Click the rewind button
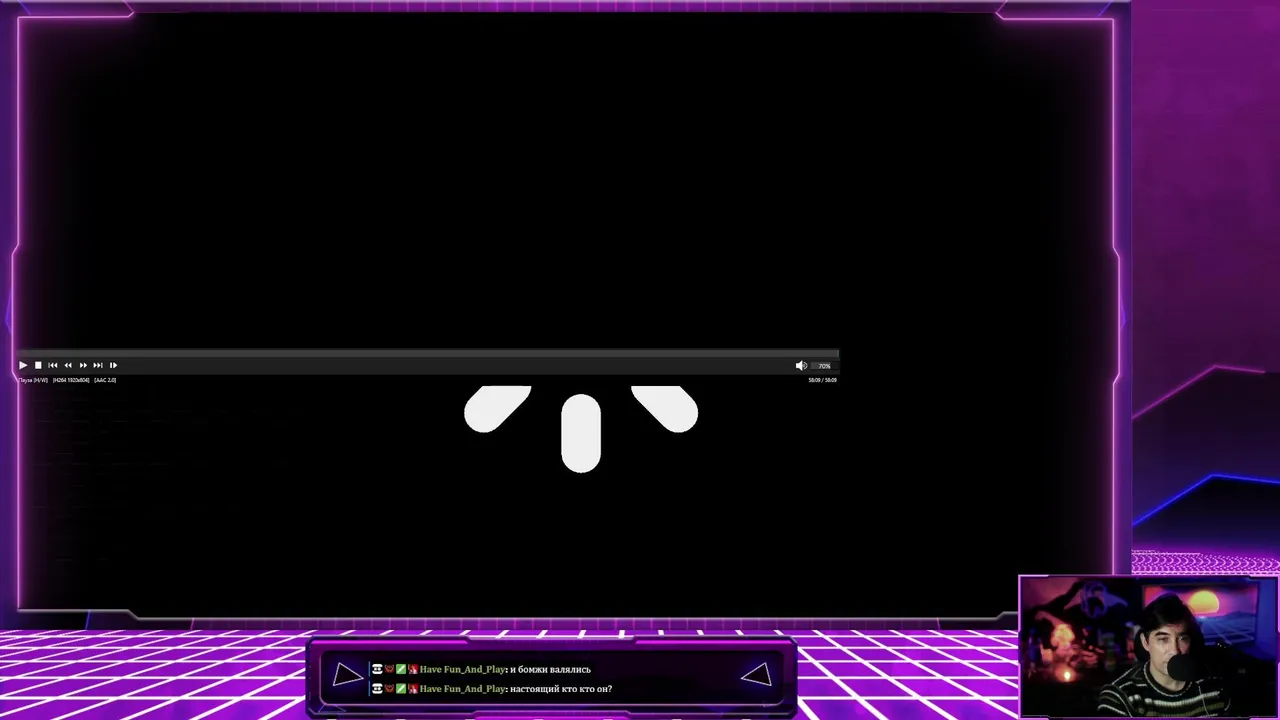The width and height of the screenshot is (1280, 720). [x=68, y=365]
